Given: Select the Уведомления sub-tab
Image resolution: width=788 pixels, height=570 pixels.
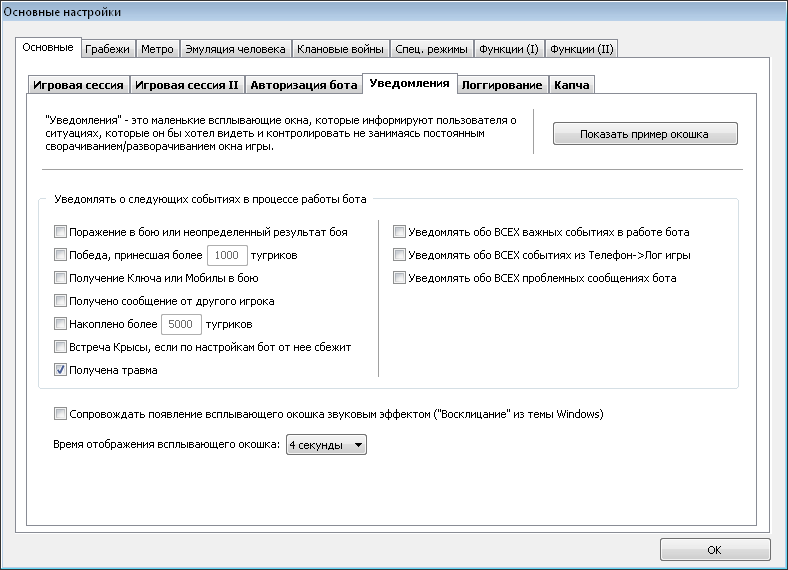Looking at the screenshot, I should click(410, 83).
